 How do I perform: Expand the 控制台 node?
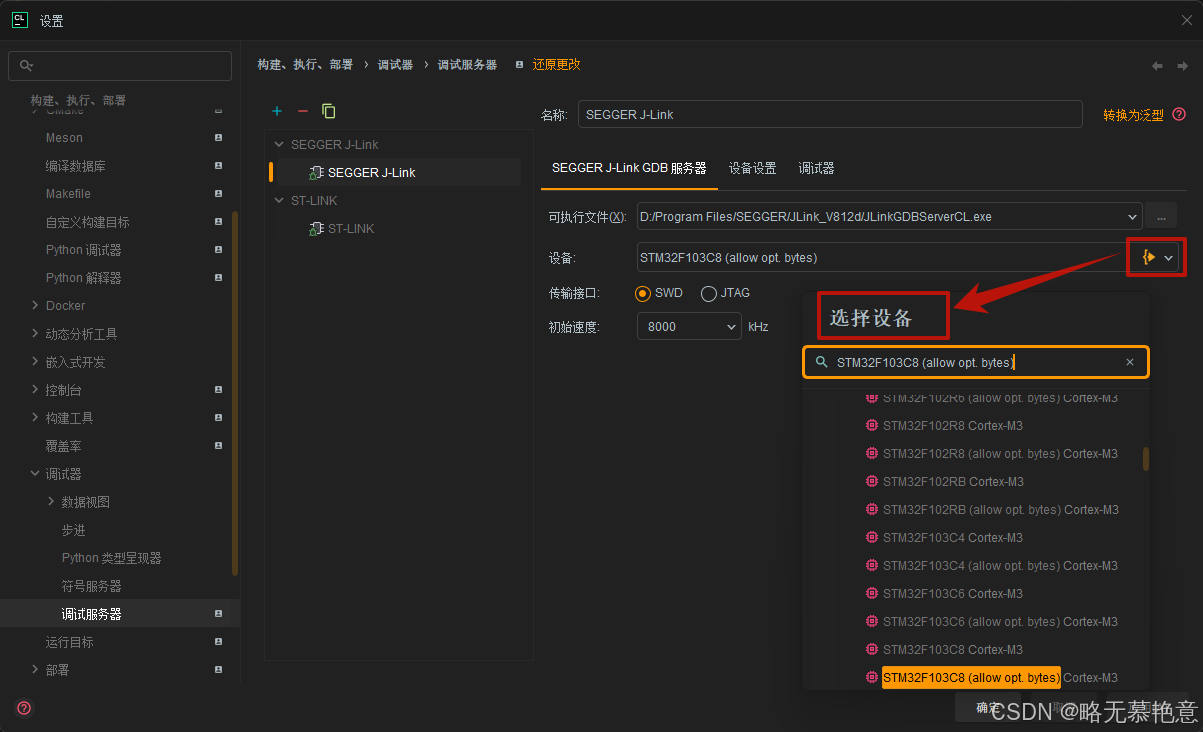click(35, 390)
